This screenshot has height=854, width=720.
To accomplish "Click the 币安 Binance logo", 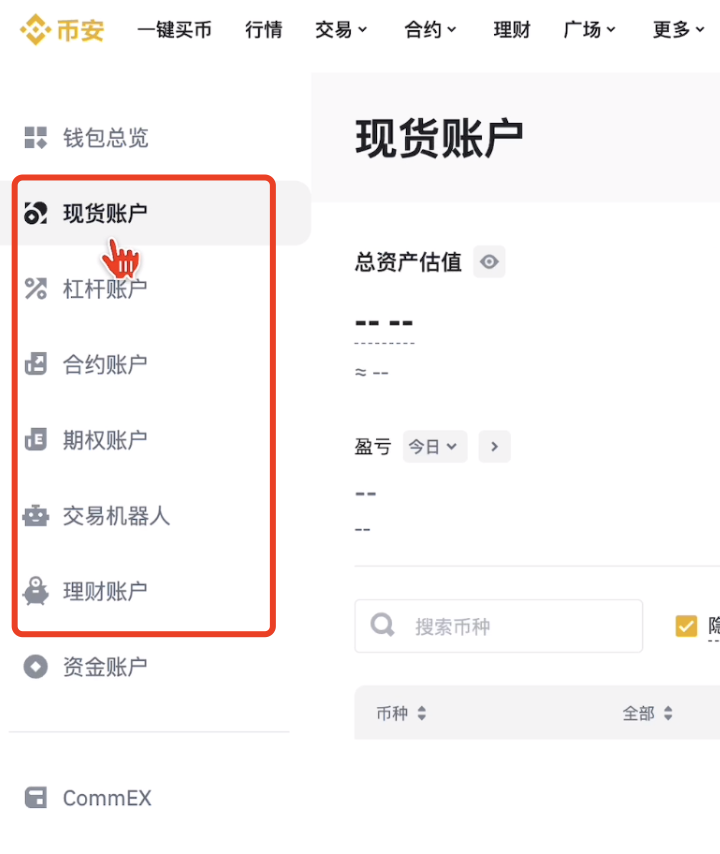I will point(62,29).
